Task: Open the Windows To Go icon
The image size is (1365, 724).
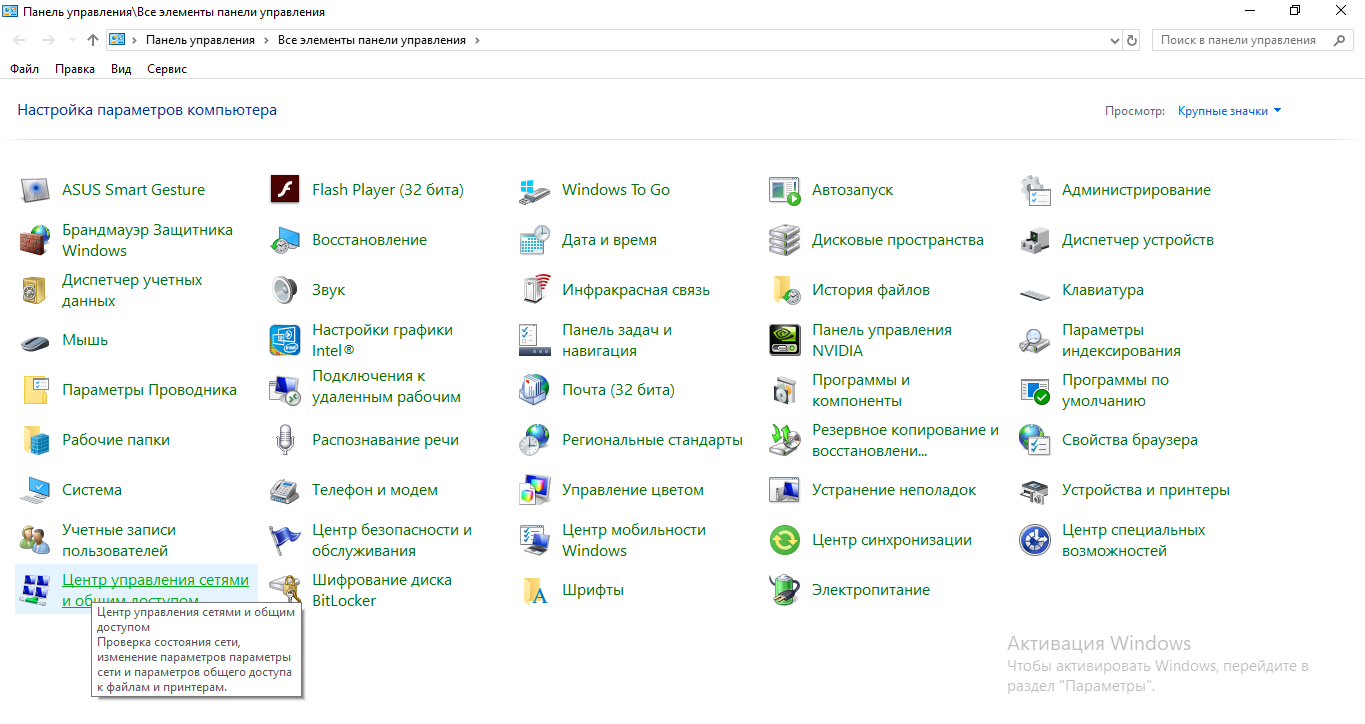Action: click(x=535, y=190)
